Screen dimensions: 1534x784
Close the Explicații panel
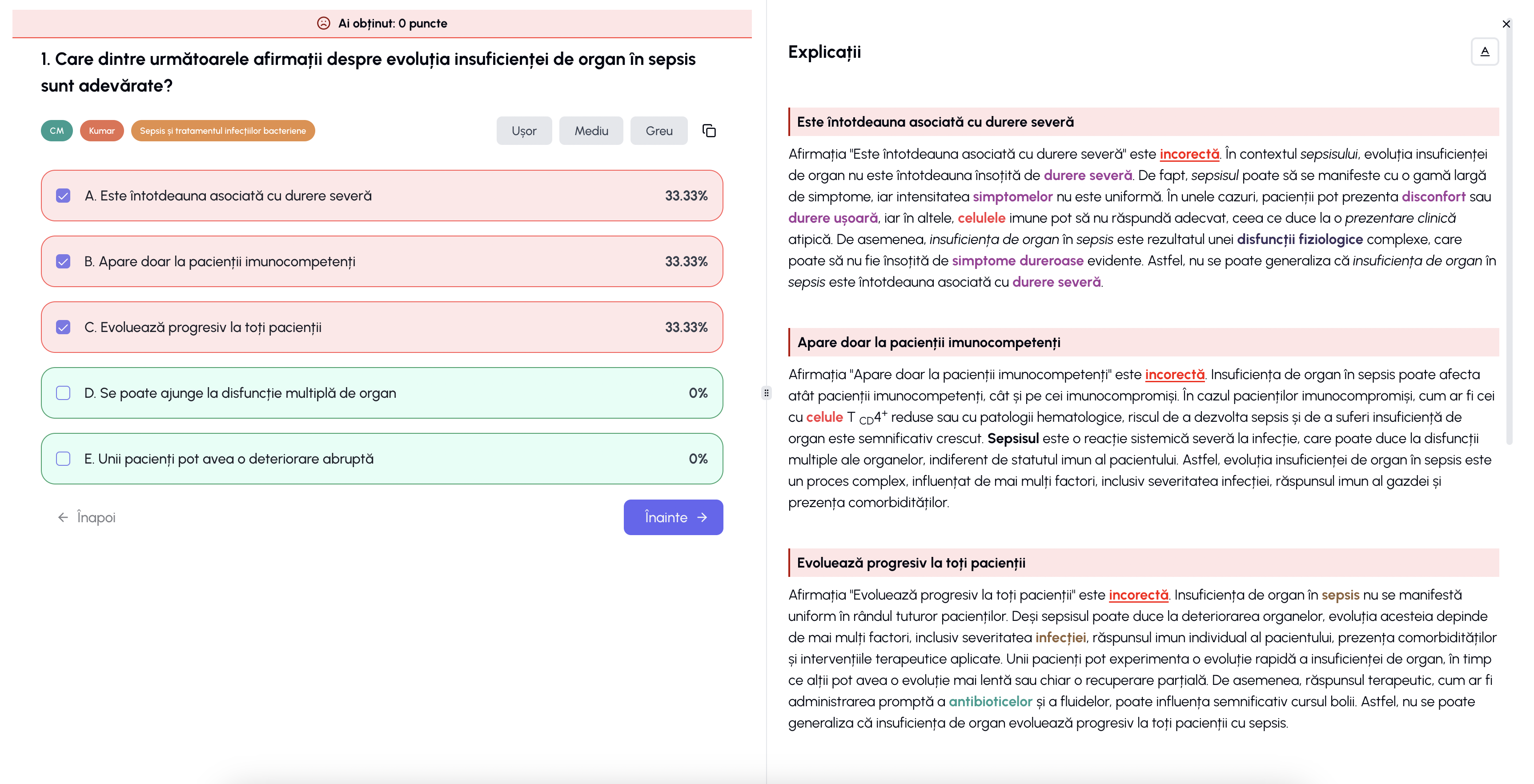[1506, 24]
